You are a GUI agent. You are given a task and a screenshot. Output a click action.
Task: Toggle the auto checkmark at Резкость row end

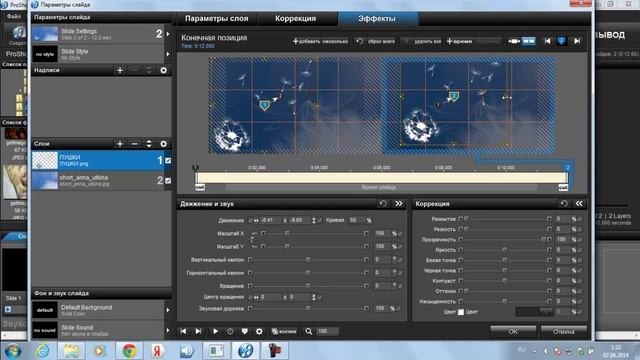[x=580, y=229]
